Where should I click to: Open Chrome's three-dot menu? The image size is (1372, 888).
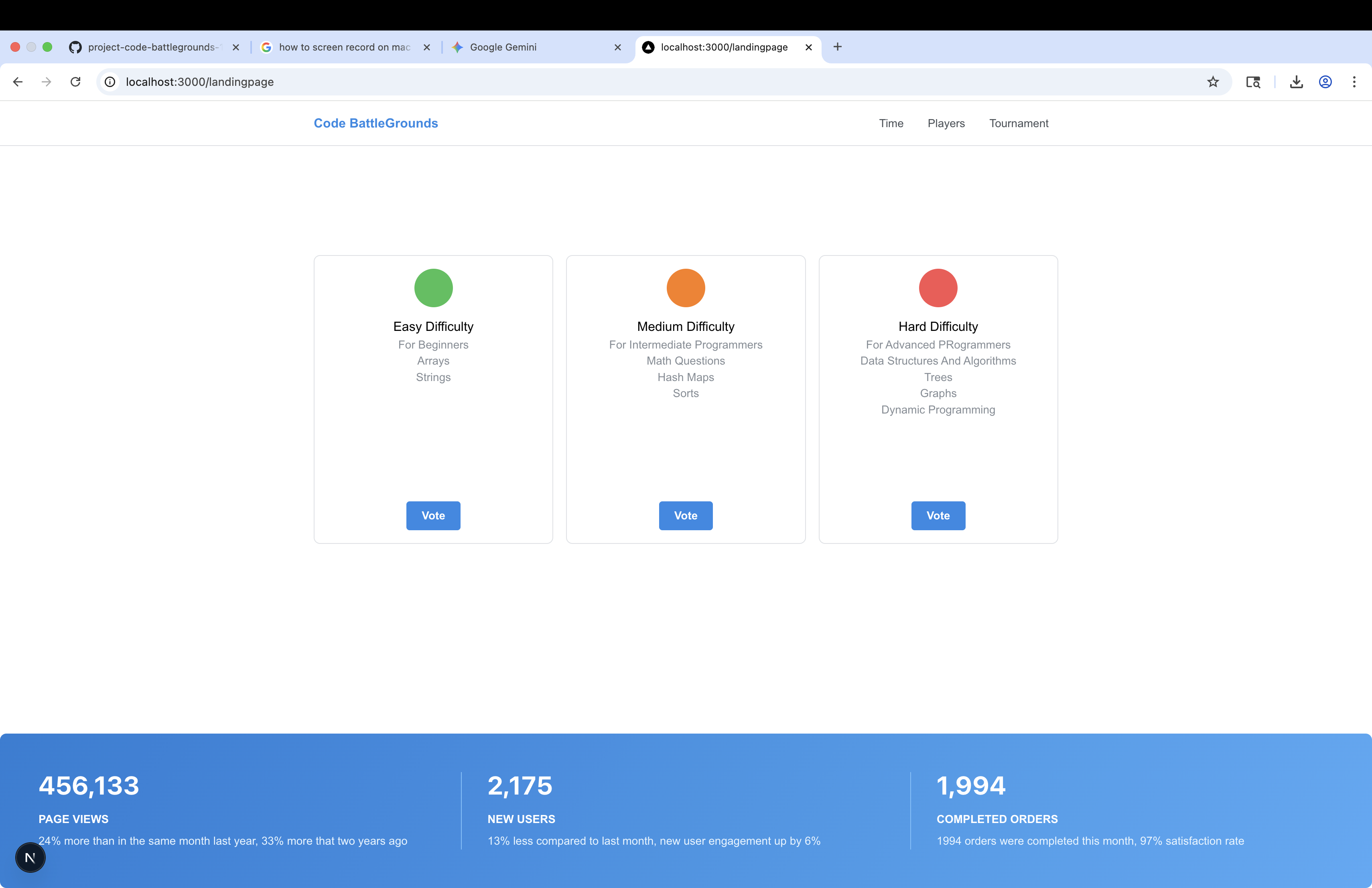point(1354,82)
